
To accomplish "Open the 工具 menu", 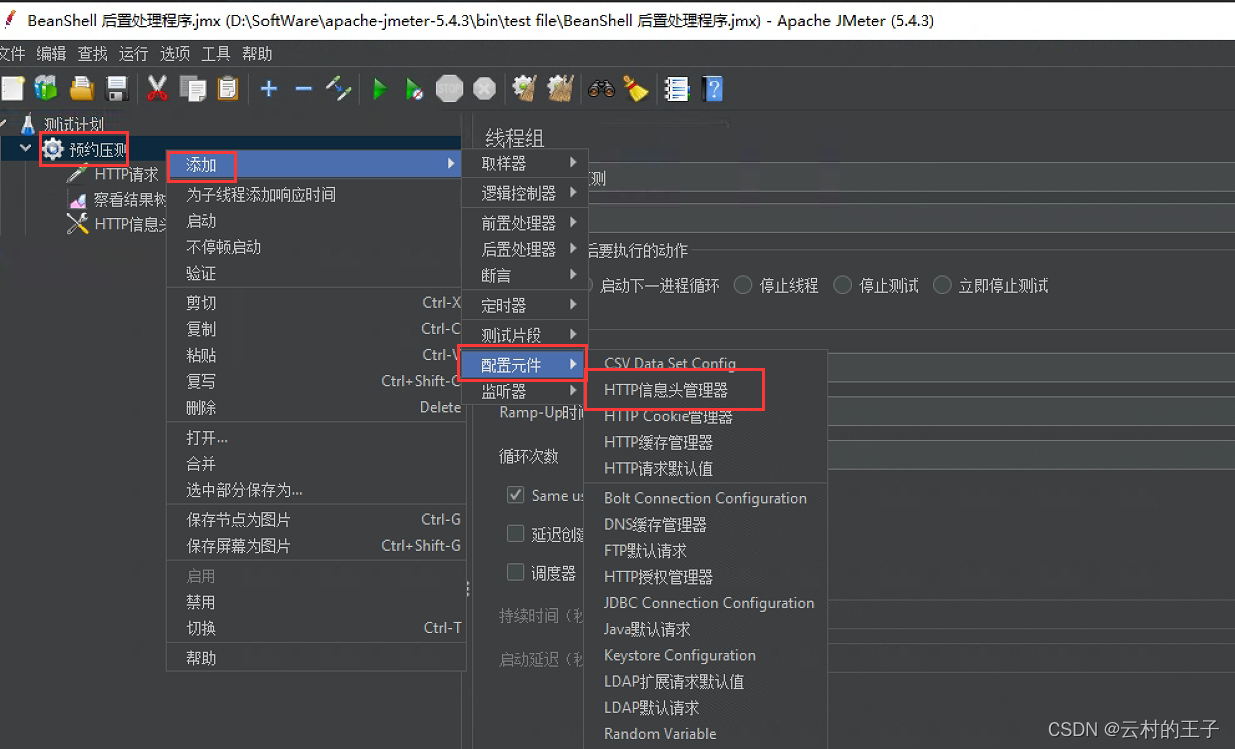I will 216,54.
